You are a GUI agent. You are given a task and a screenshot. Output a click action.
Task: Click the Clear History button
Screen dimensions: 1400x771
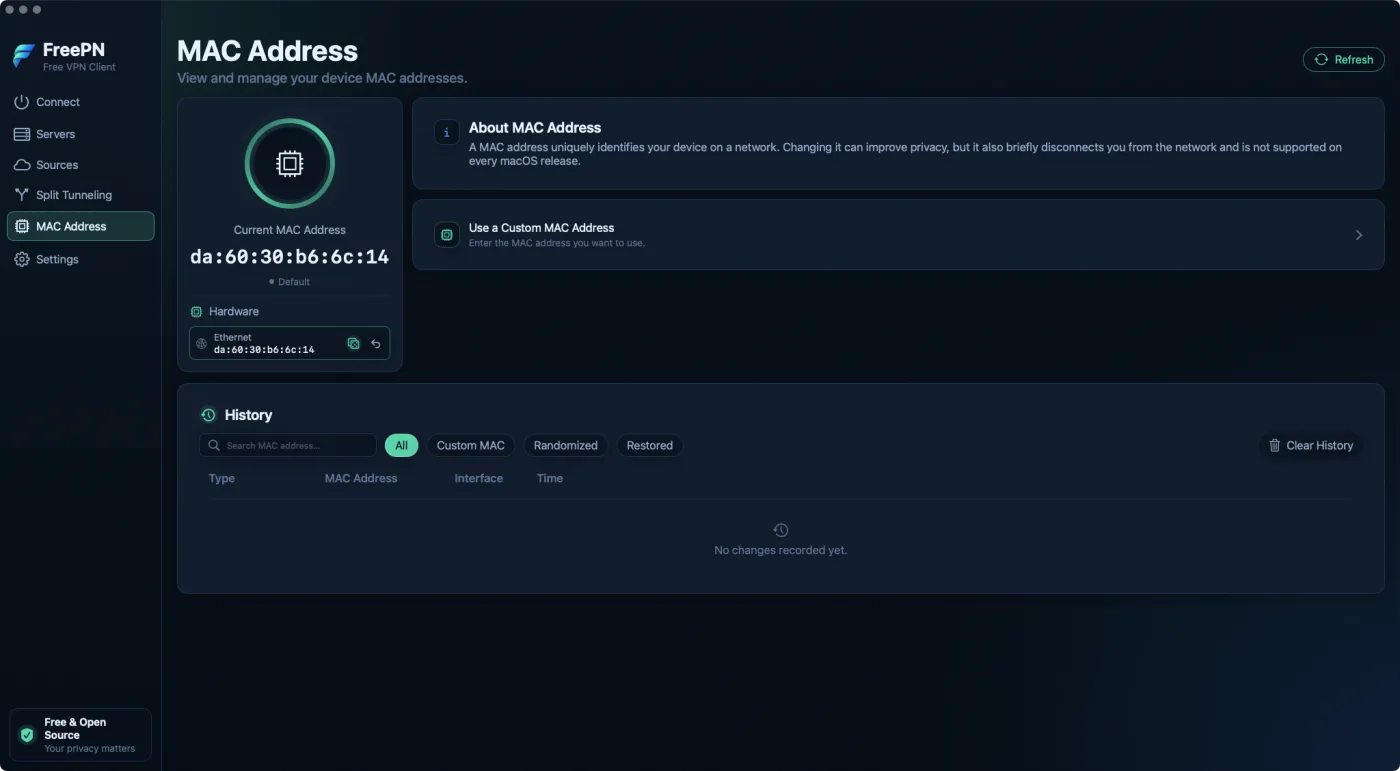pos(1311,445)
